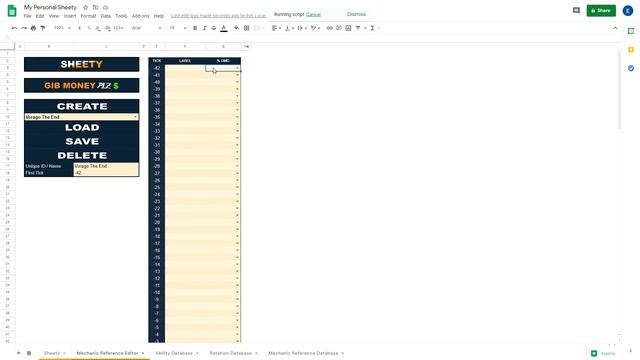Screen dimensions: 640x360
Task: Open the font size dropdown
Action: point(177,28)
